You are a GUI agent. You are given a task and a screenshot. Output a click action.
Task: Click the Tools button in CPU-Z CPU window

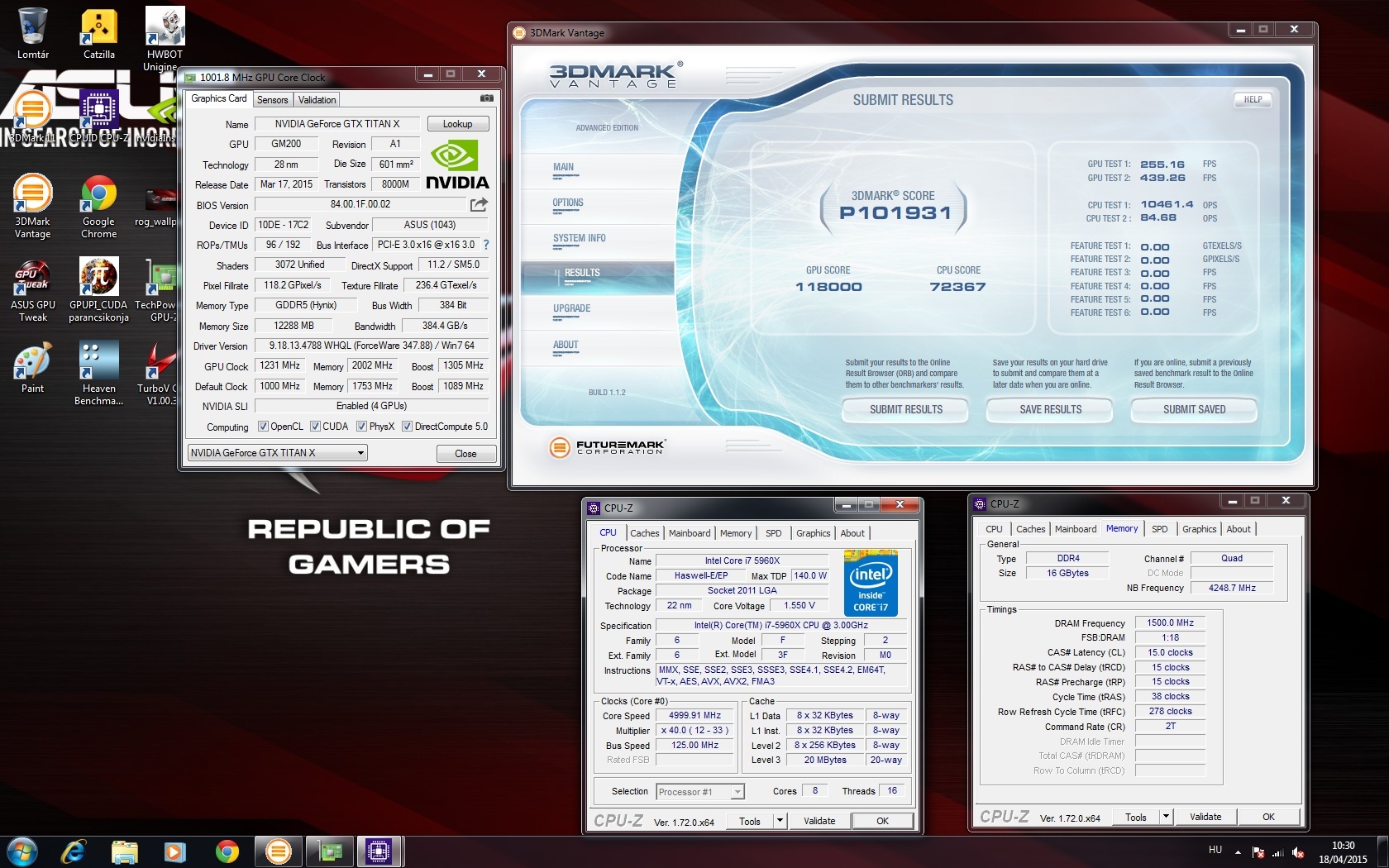(x=750, y=821)
